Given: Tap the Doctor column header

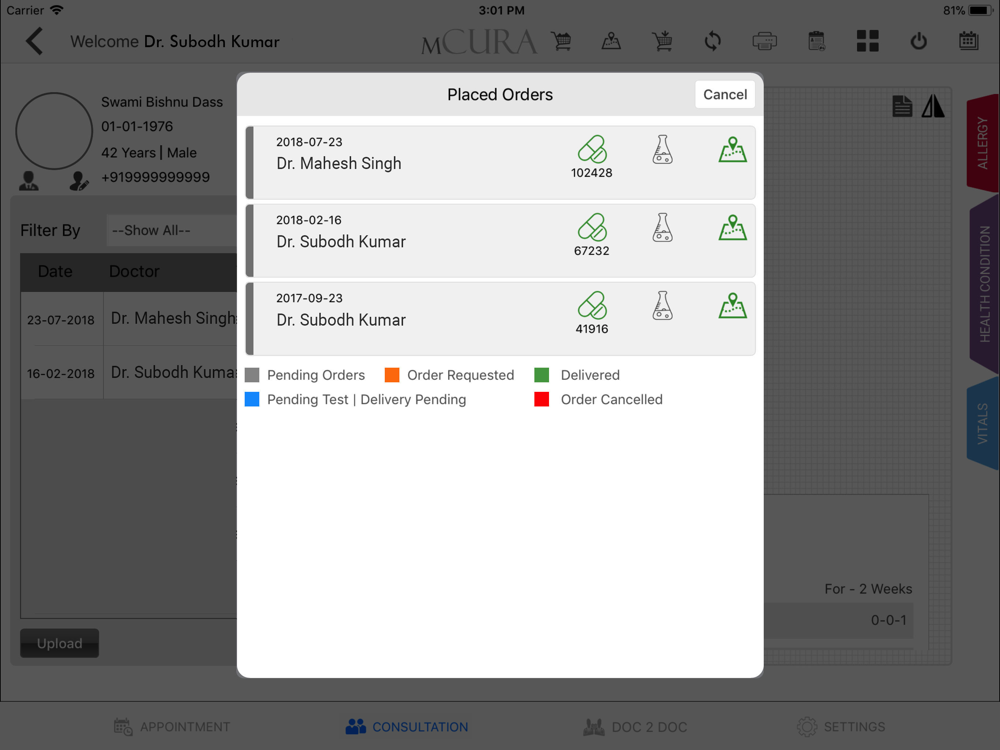Looking at the screenshot, I should (134, 271).
